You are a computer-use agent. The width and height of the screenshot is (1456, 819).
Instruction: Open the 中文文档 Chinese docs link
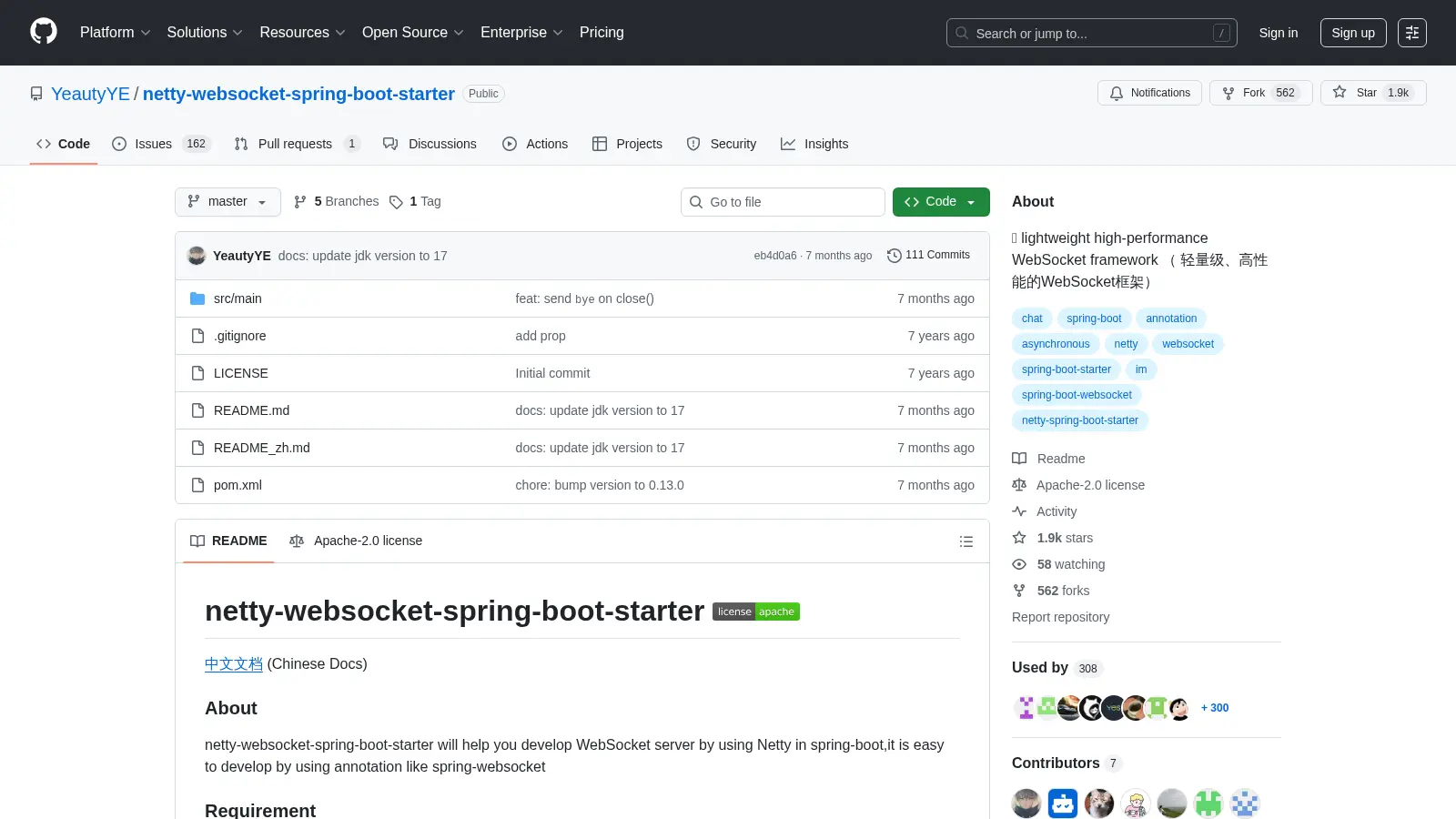[x=234, y=664]
